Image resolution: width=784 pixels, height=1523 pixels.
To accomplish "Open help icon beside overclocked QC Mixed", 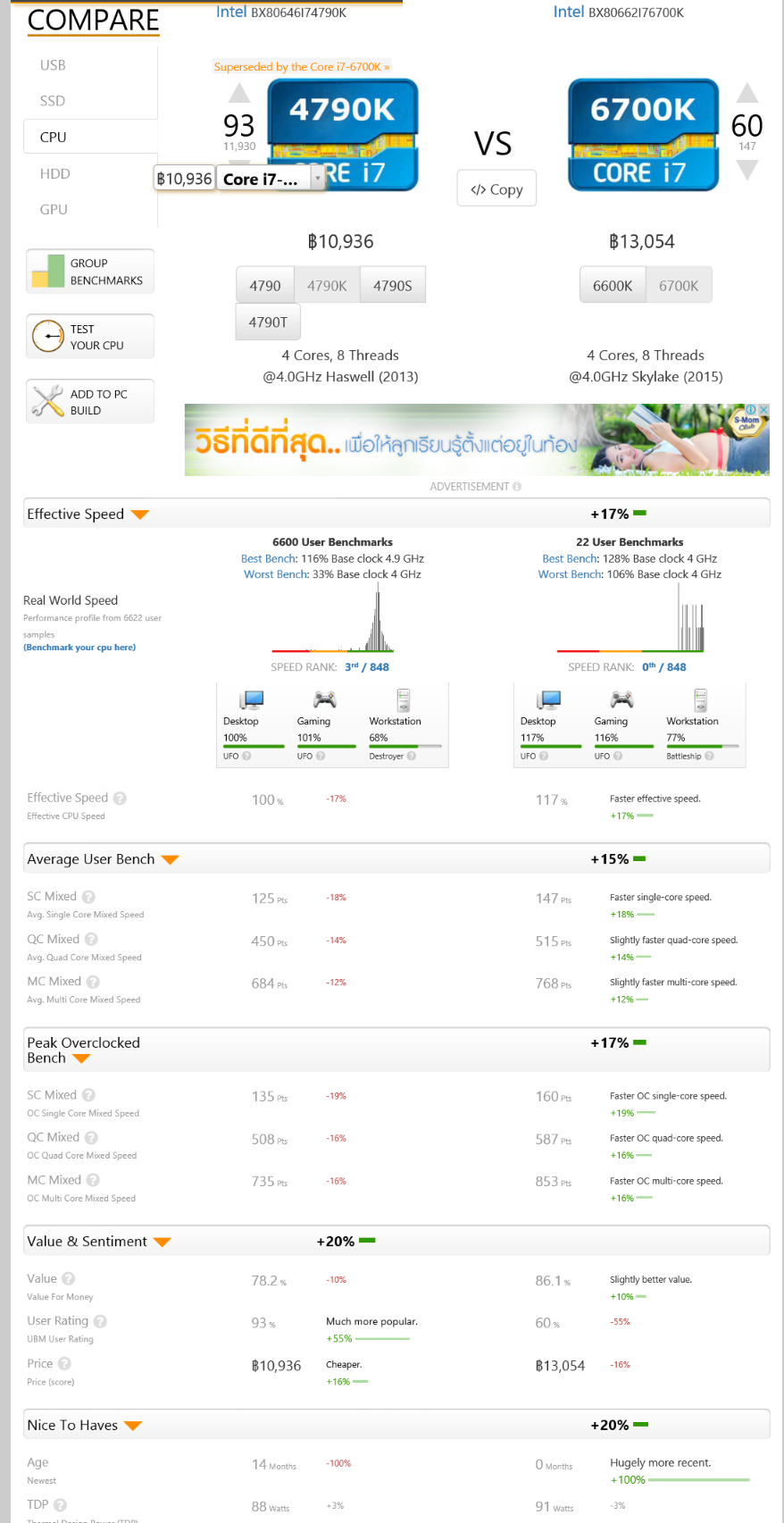I will pos(91,1138).
